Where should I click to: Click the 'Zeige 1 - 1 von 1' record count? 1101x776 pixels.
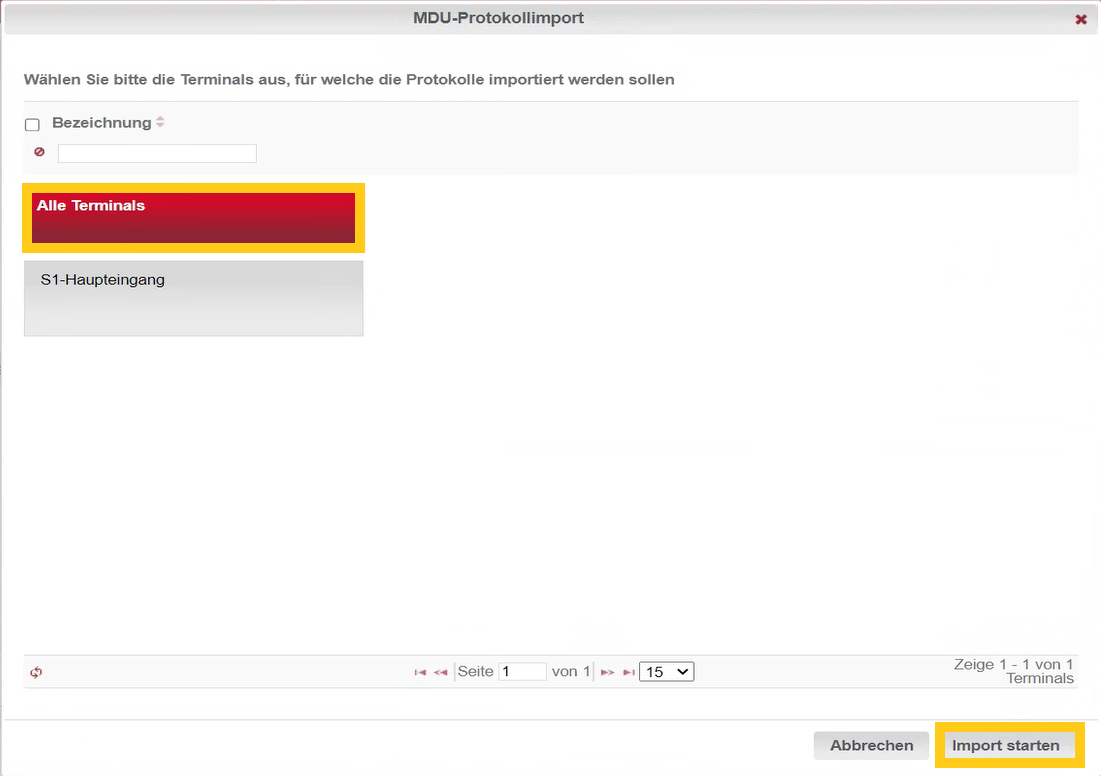point(1013,665)
